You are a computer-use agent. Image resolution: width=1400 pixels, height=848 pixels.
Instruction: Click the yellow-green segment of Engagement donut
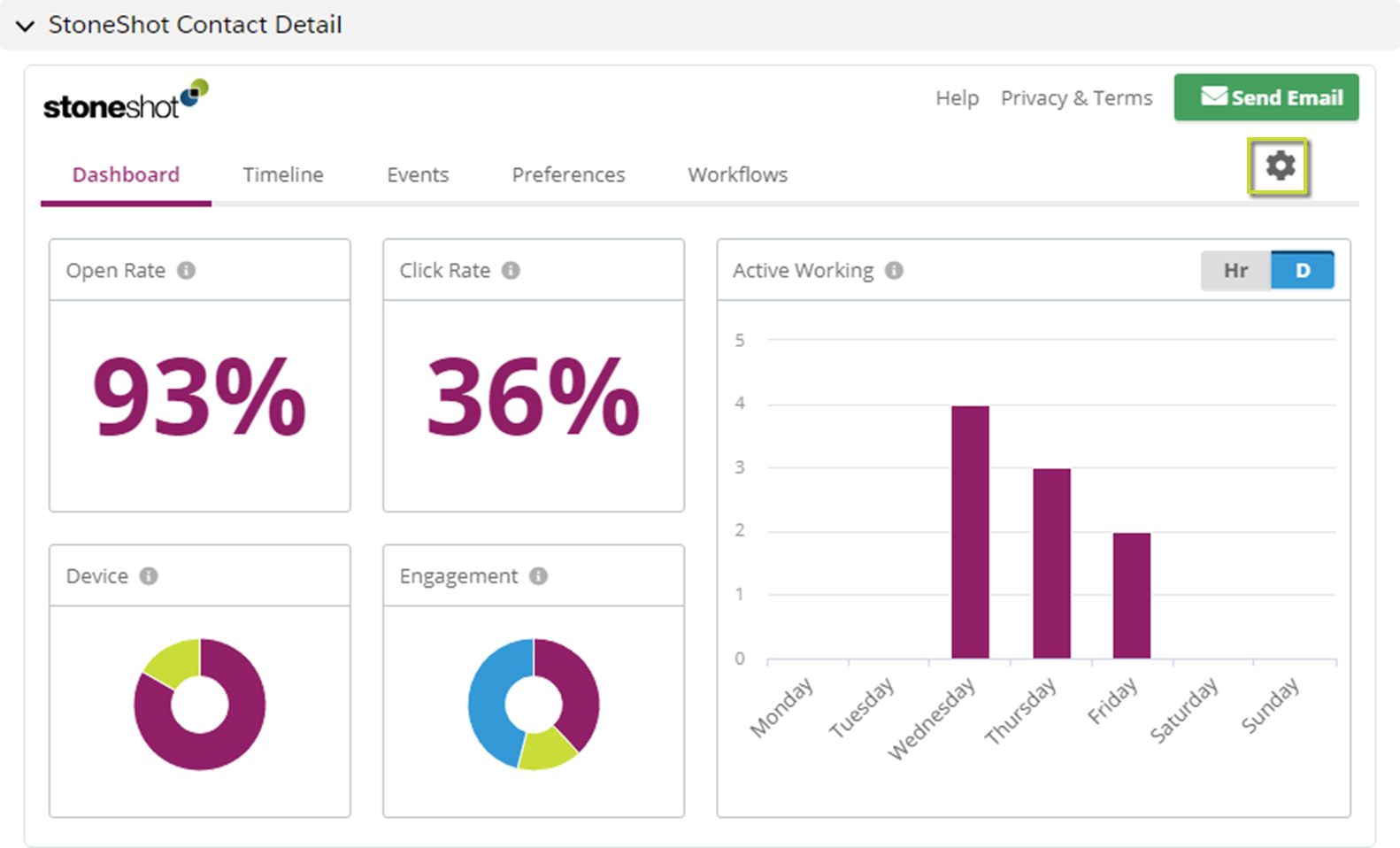[x=546, y=749]
